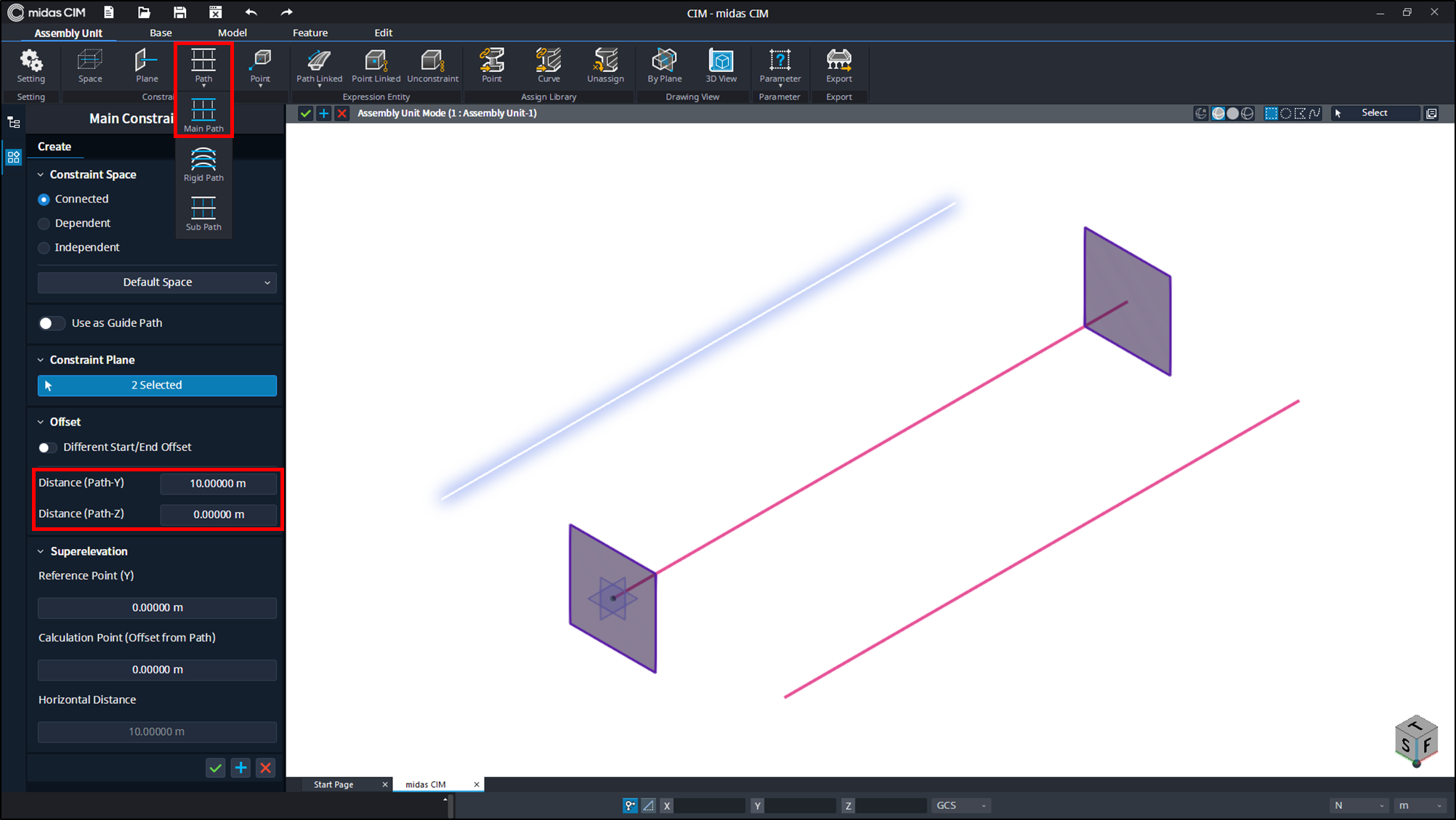1456x820 pixels.
Task: Click the 2 Selected constraint plane button
Action: [x=157, y=385]
